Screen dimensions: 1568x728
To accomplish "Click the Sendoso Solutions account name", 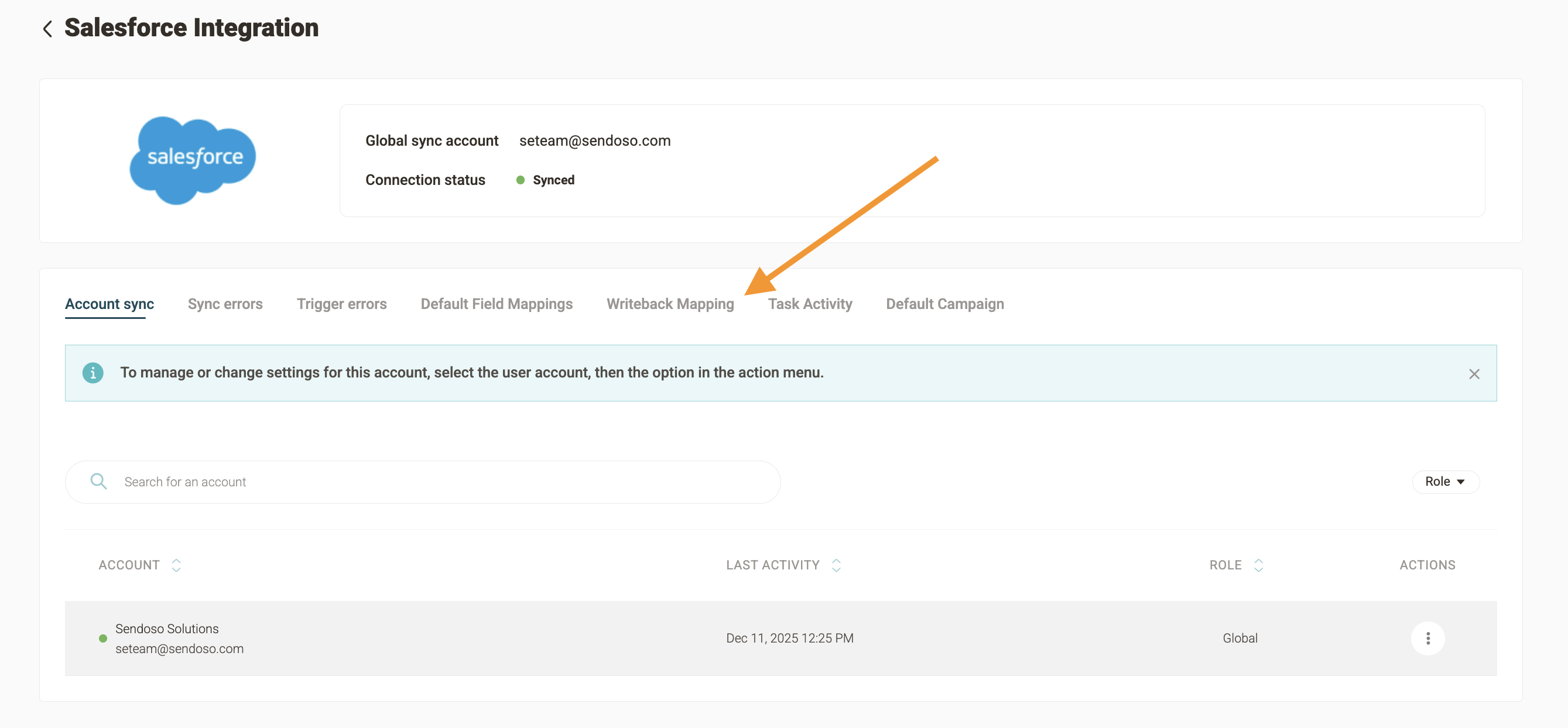I will click(x=167, y=629).
